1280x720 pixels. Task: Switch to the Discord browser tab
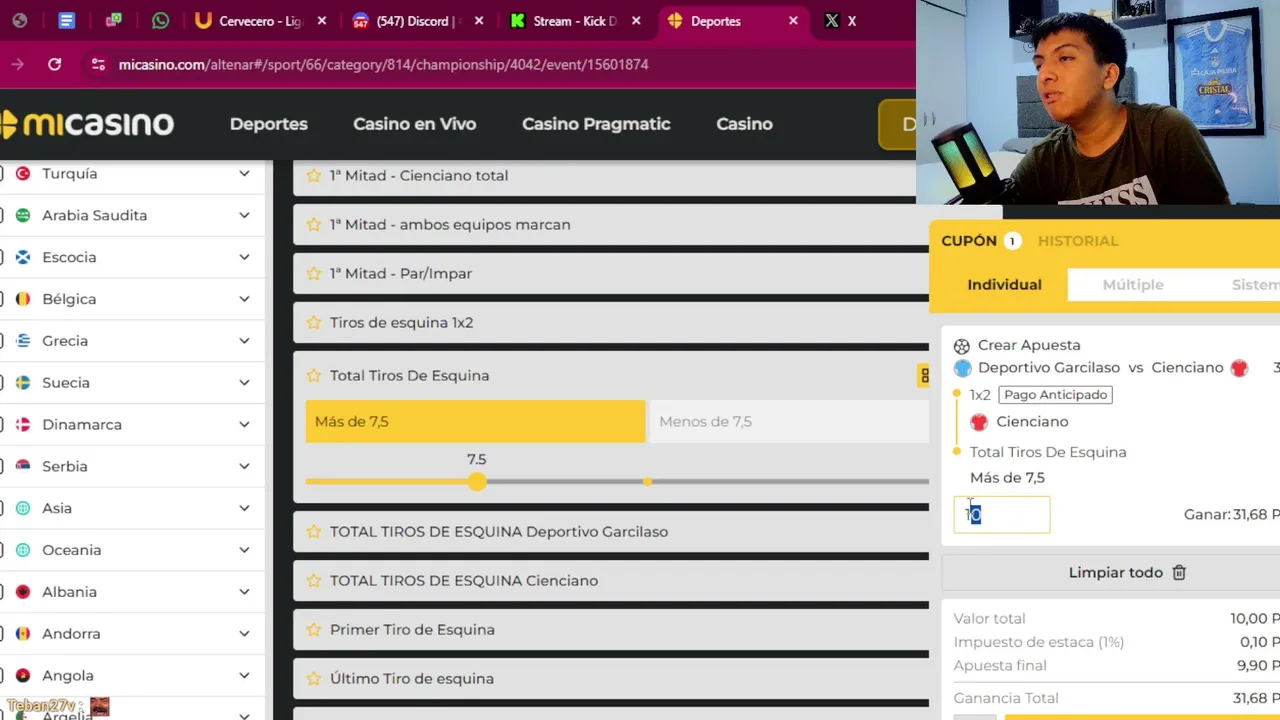click(x=418, y=21)
